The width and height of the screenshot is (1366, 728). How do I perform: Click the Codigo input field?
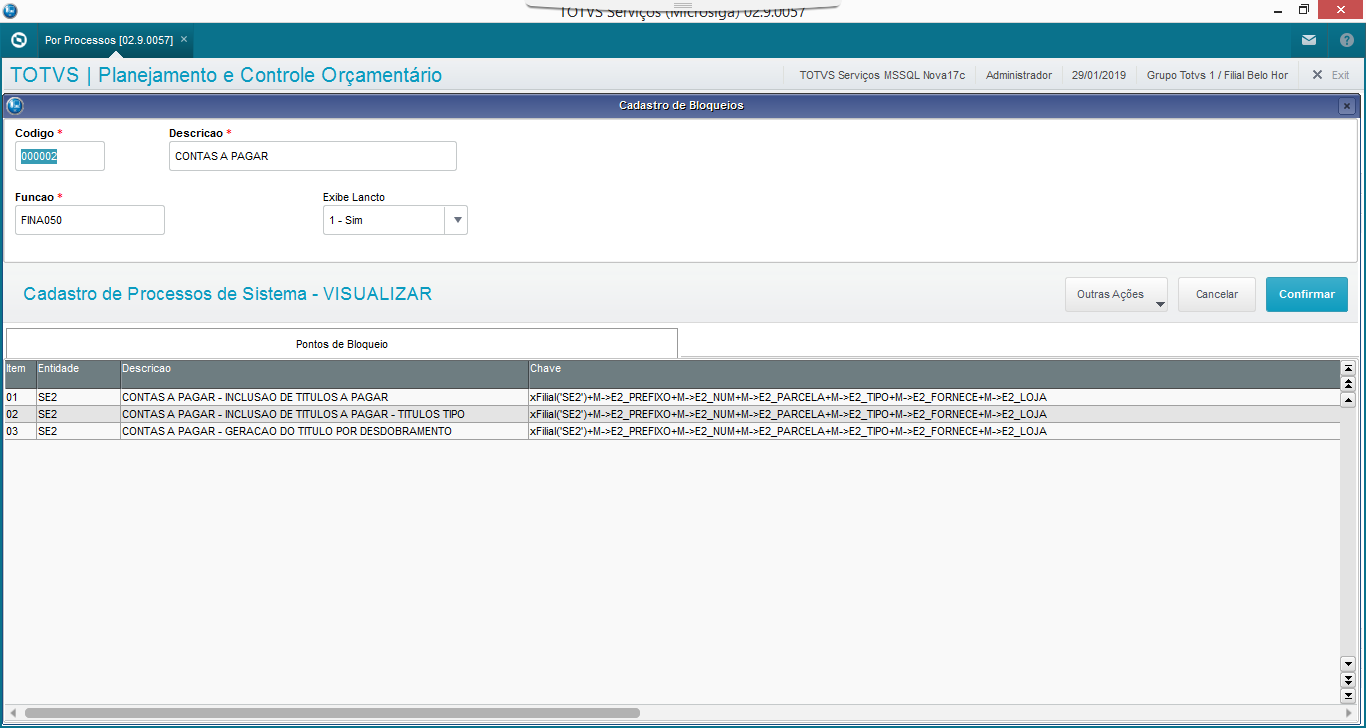pos(60,156)
